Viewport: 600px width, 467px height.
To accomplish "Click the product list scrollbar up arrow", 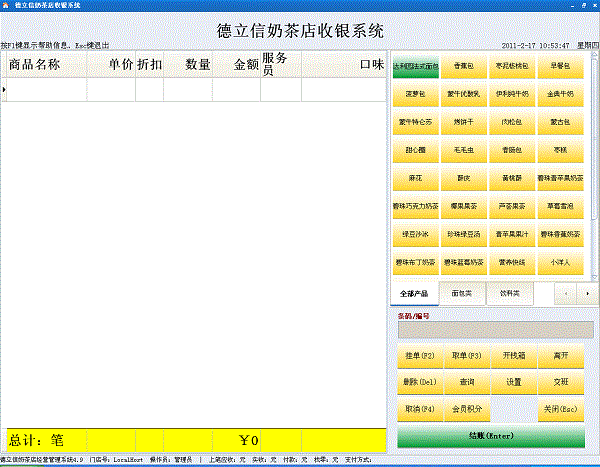I will (594, 55).
